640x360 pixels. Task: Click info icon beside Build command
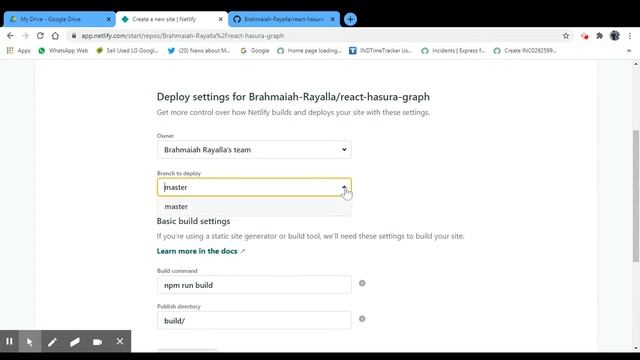click(x=362, y=283)
